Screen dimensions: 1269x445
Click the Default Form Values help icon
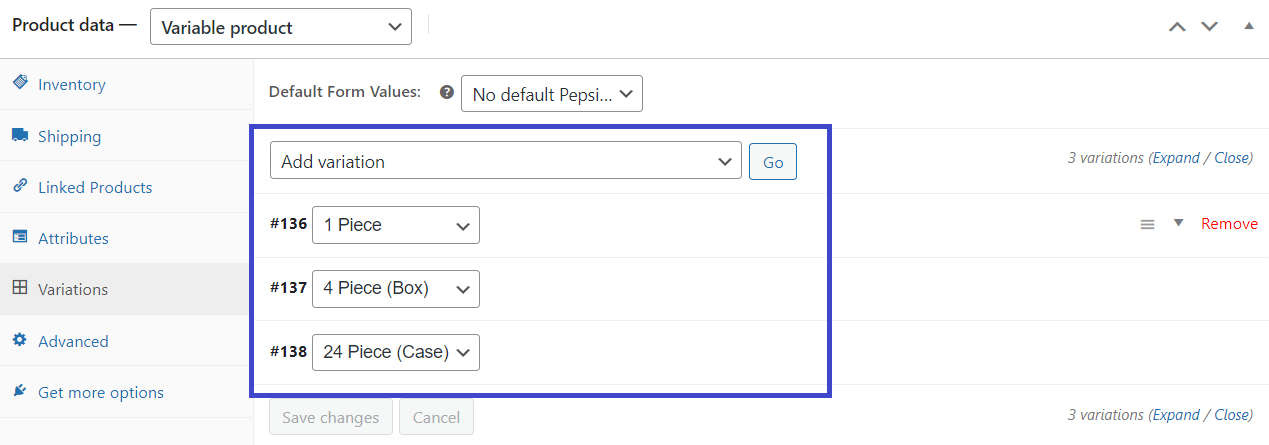click(x=447, y=91)
